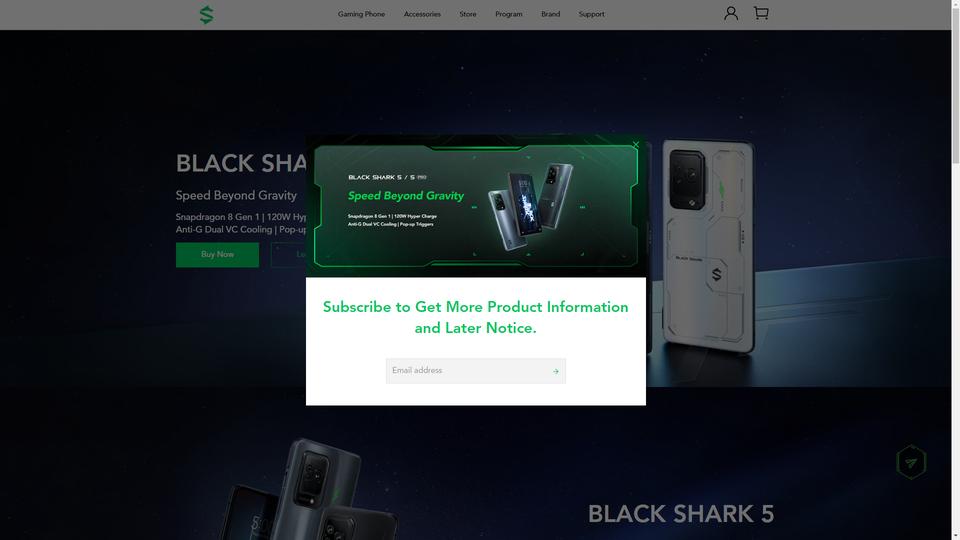Open the user account icon

click(x=730, y=13)
